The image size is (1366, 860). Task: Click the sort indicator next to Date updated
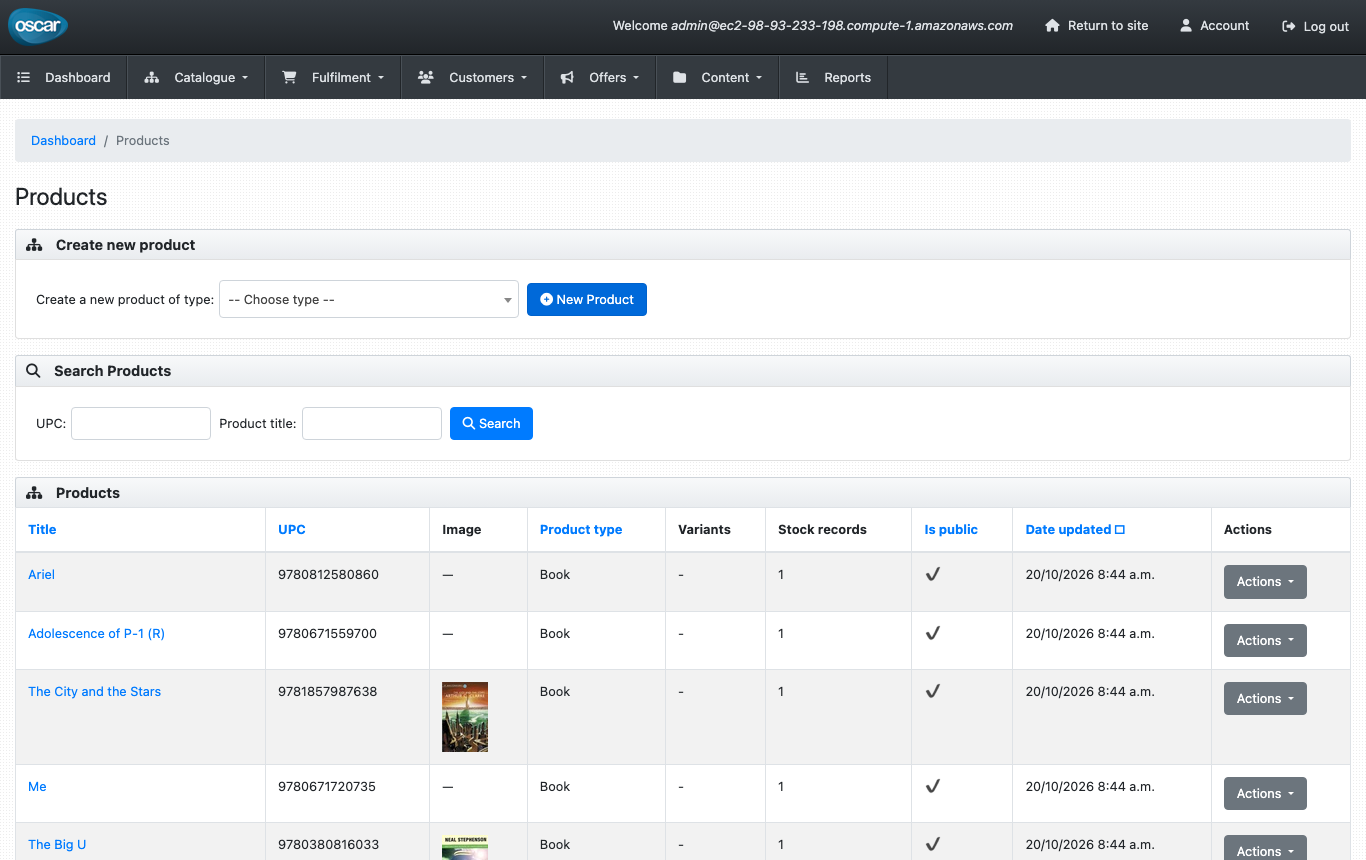(1120, 530)
